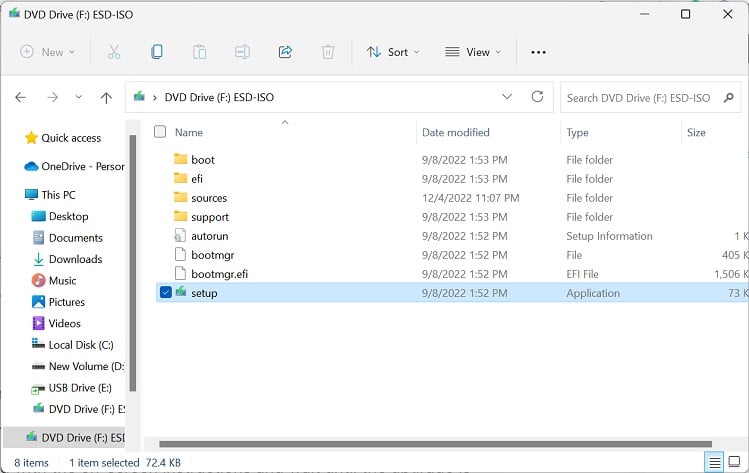Screen dimensions: 749x473
Task: Open Downloads in navigation pane
Action: point(67,259)
